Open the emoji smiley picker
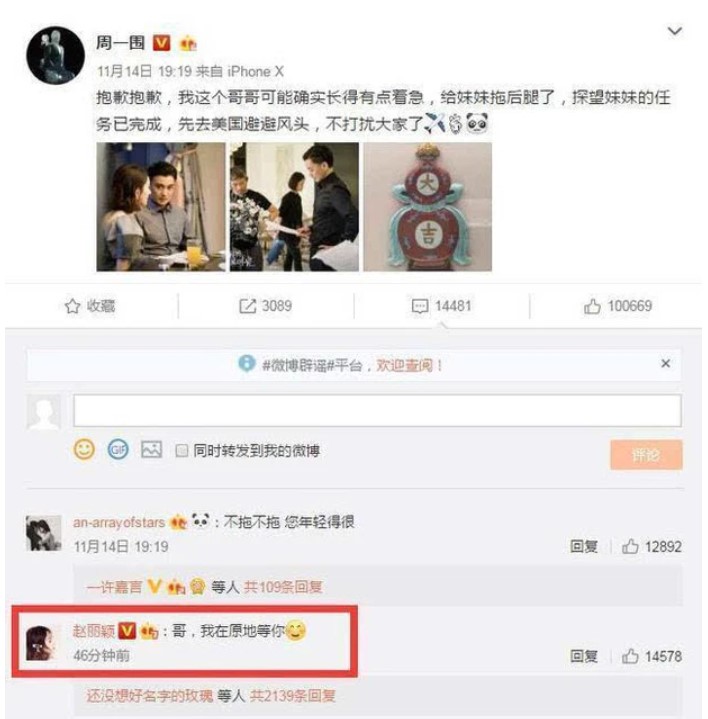This screenshot has width=708, height=719. (x=84, y=450)
